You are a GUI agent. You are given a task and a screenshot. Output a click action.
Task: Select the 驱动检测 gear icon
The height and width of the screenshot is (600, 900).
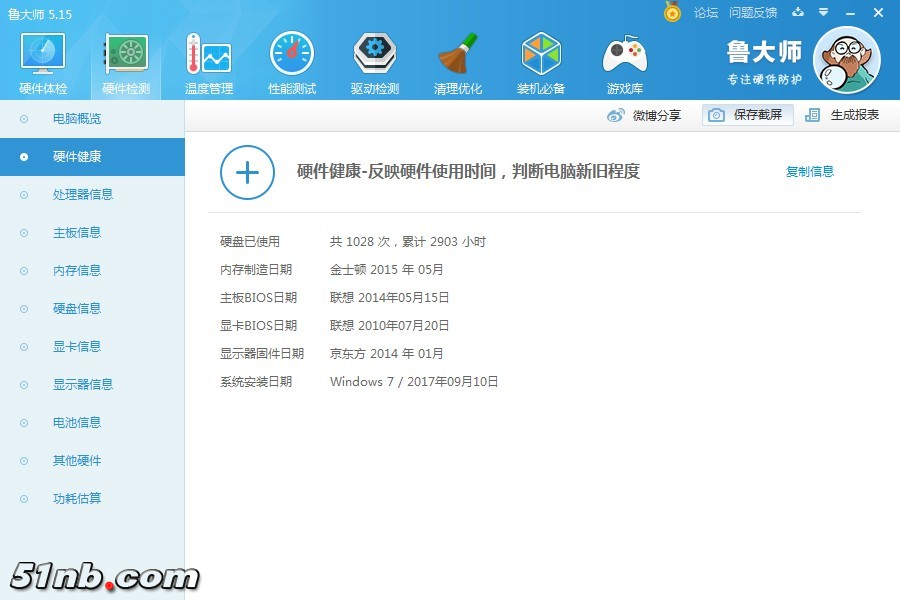374,55
